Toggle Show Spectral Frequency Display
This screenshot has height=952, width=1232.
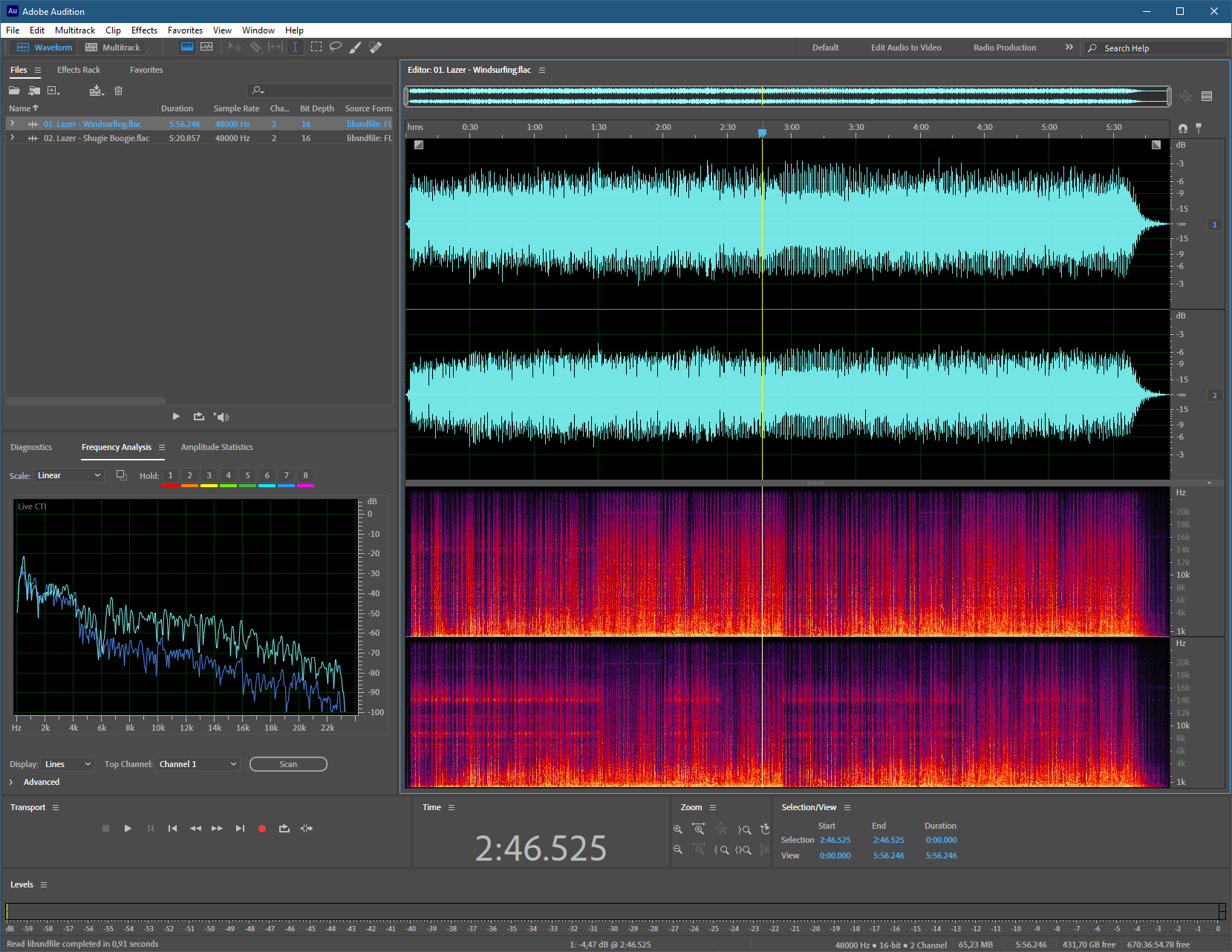187,47
